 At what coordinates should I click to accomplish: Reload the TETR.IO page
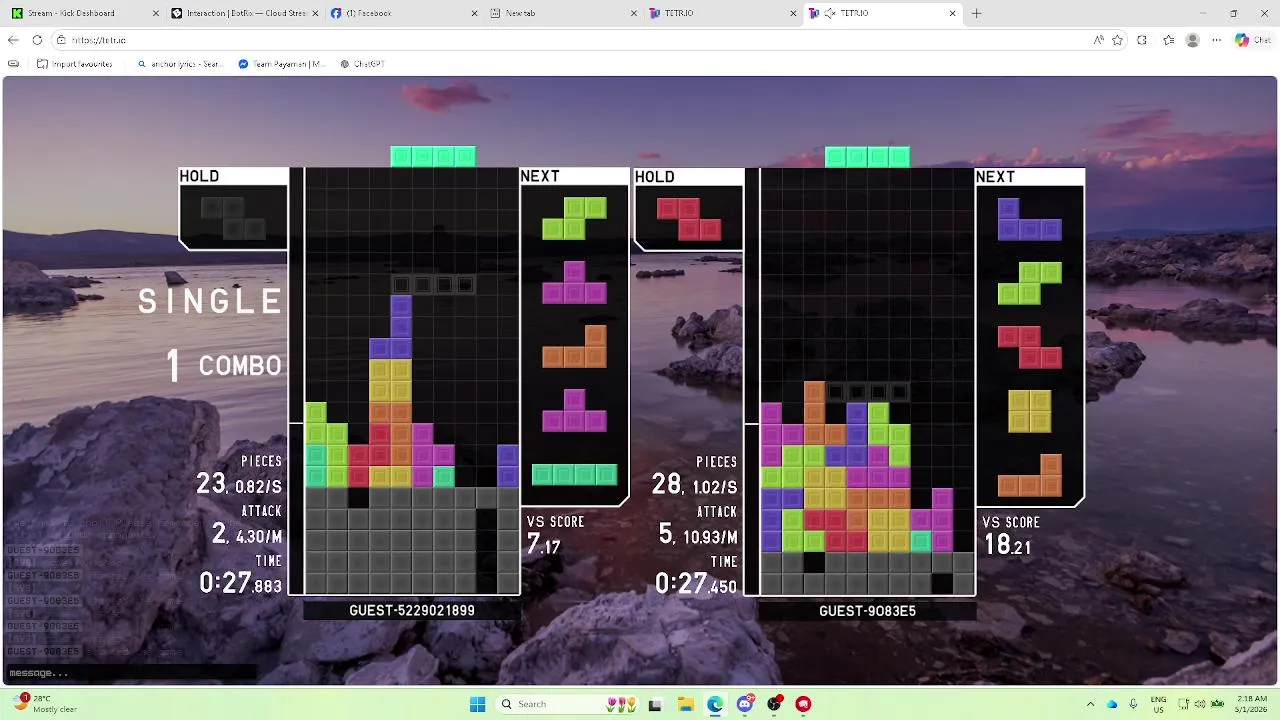[x=37, y=40]
